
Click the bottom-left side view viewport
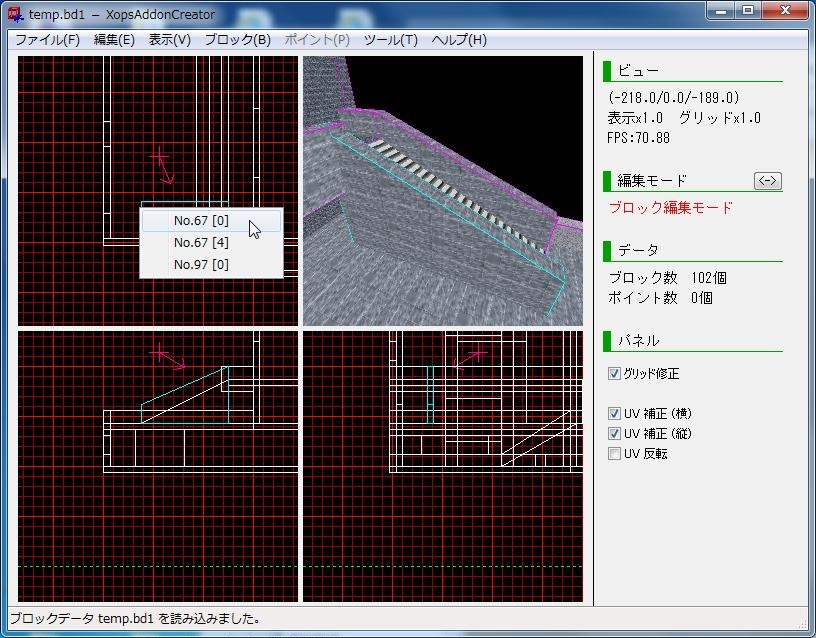pyautogui.click(x=158, y=466)
